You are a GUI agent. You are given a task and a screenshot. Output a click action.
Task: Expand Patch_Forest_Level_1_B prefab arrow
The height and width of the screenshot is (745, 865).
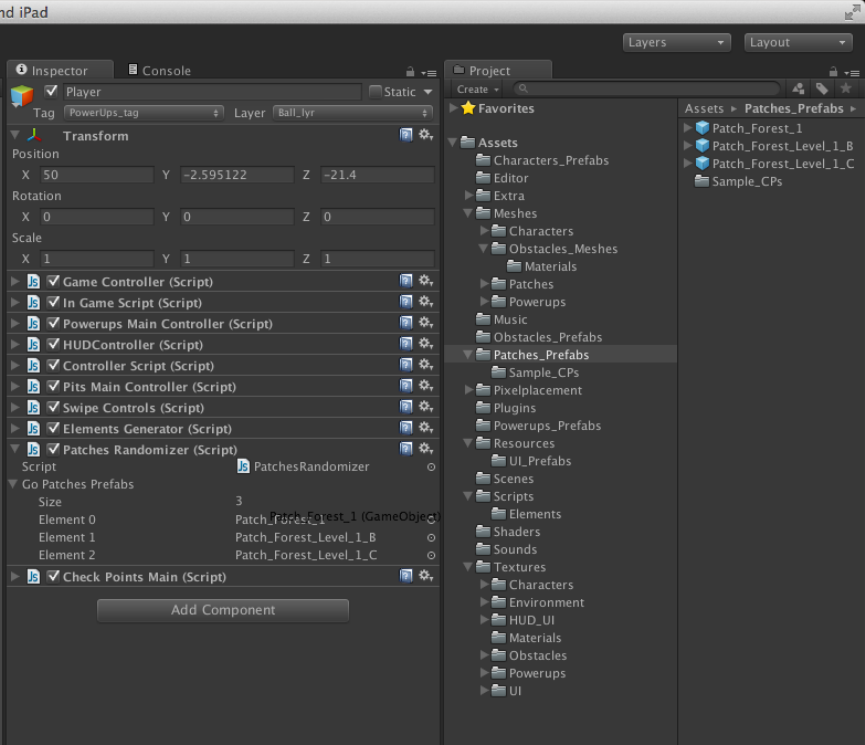coord(687,146)
